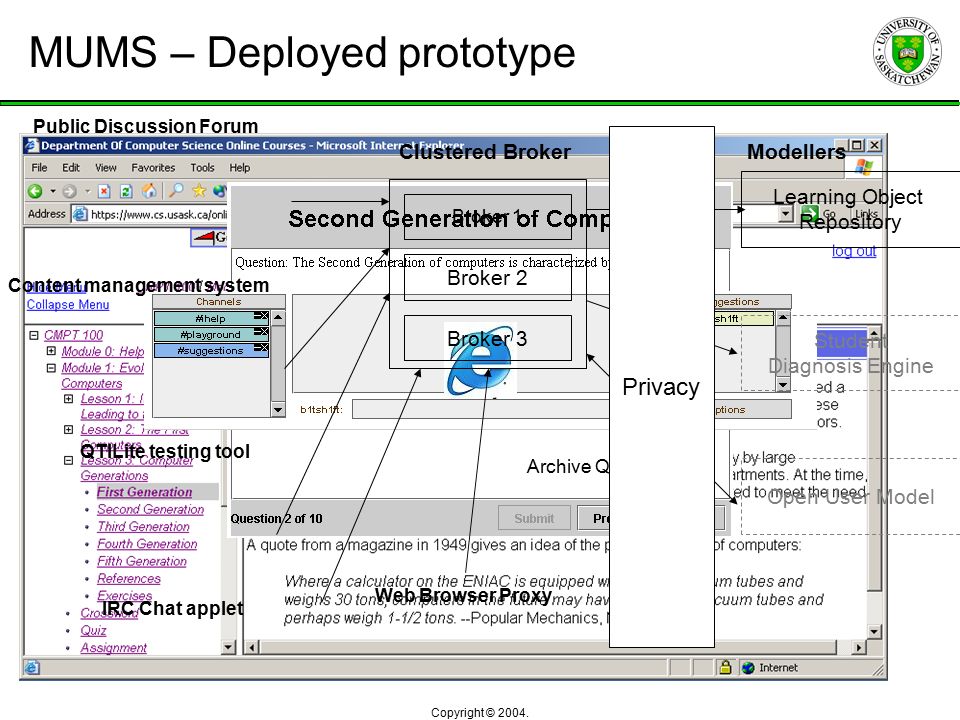This screenshot has width=960, height=720.
Task: Open the Favorites star icon
Action: coord(199,190)
